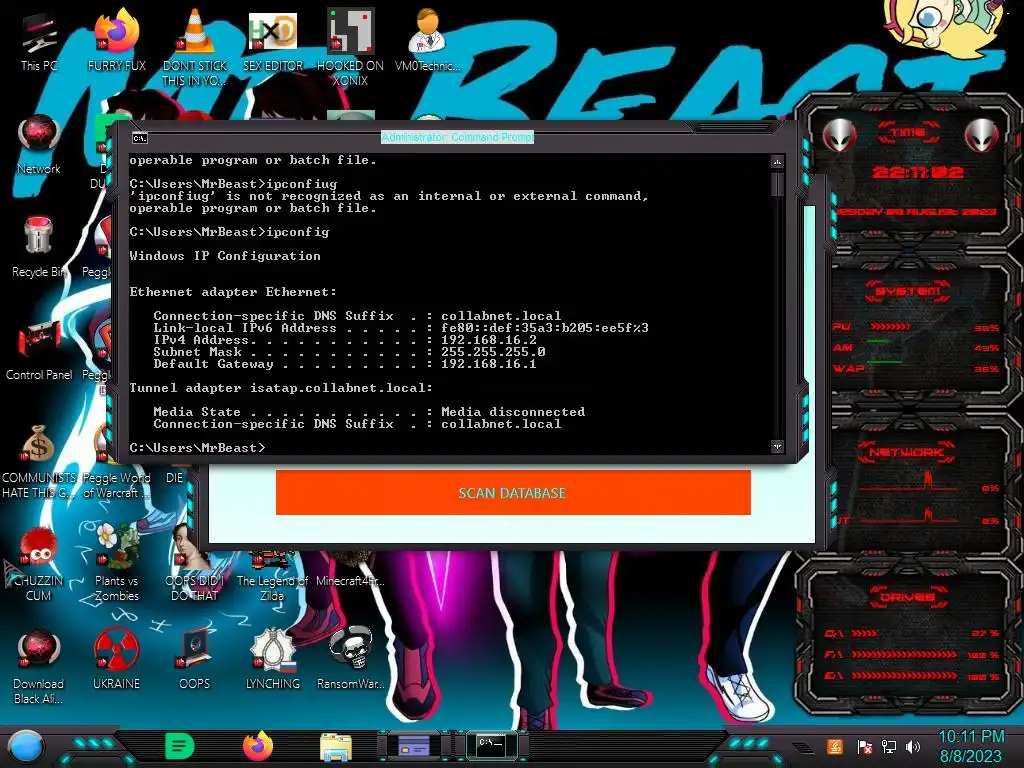Open the Action Center flag tray icon
Viewport: 1024px width, 768px height.
[864, 746]
